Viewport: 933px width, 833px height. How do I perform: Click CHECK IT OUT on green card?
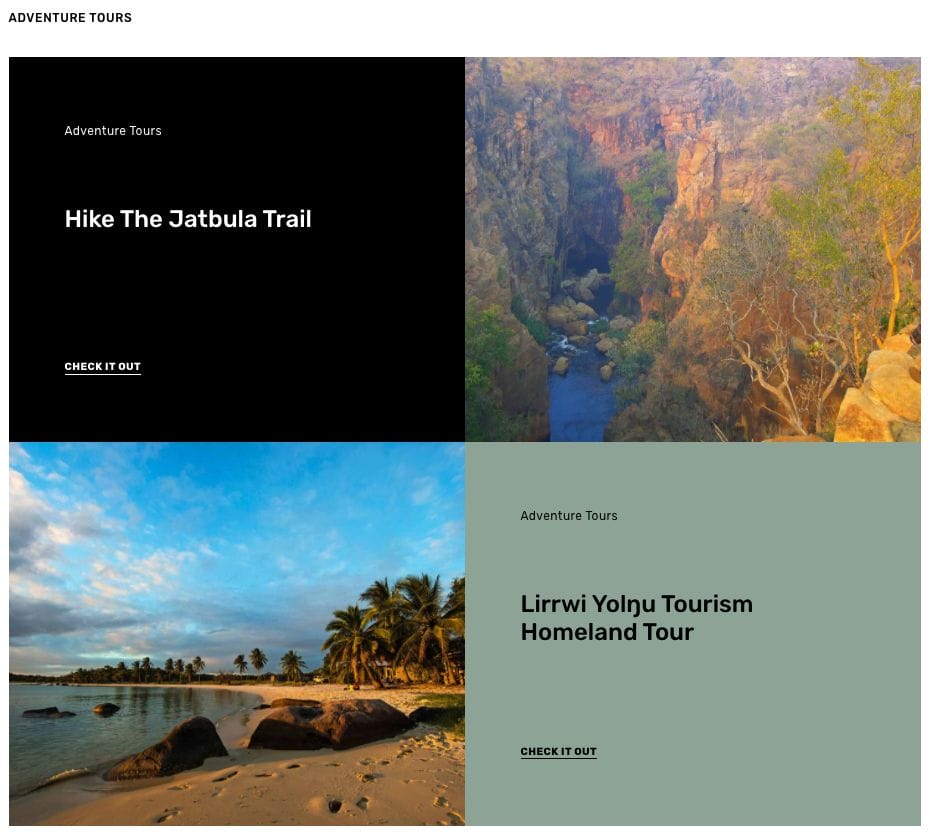click(x=558, y=752)
